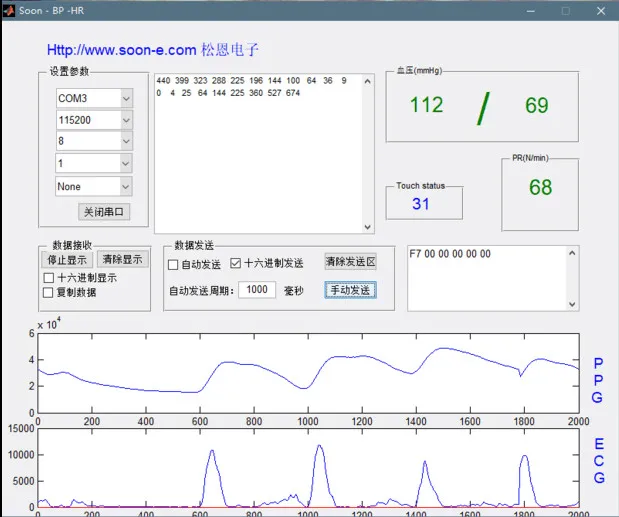
Task: Click the received data text area
Action: point(259,154)
